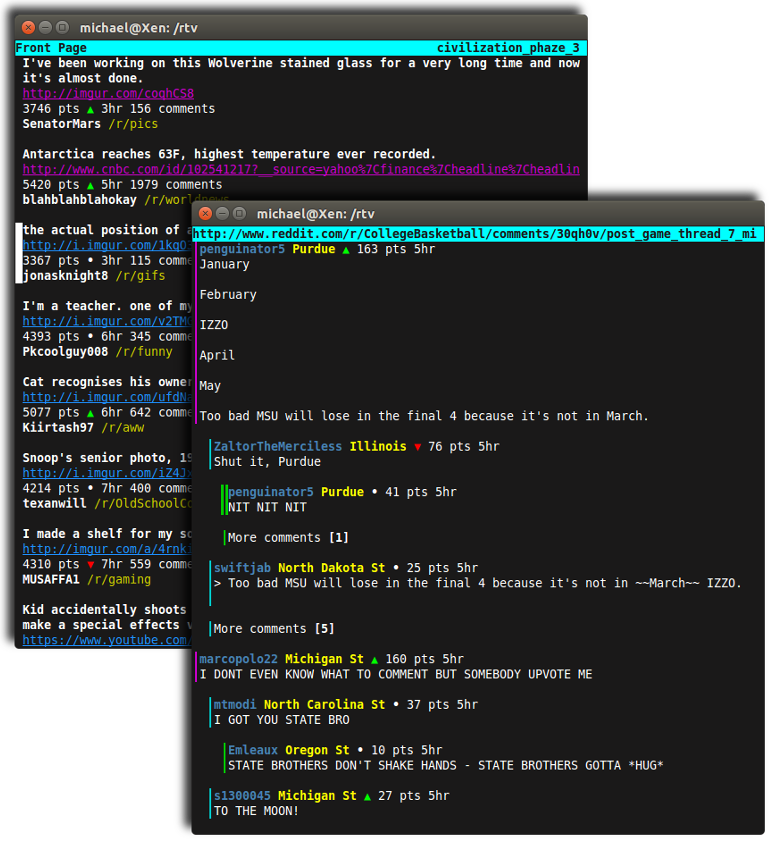Click the Front Page header label
This screenshot has width=772, height=844.
coord(51,48)
